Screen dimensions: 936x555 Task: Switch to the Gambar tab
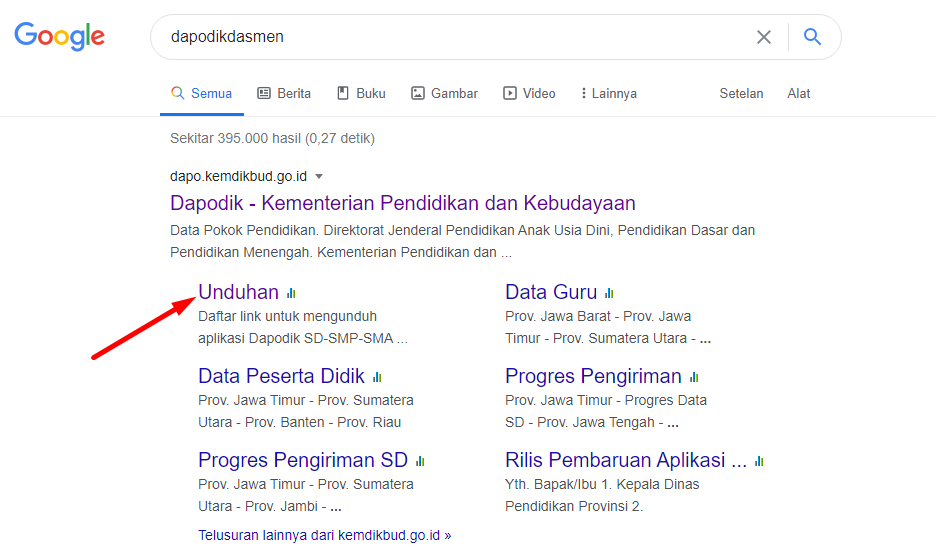pos(444,94)
